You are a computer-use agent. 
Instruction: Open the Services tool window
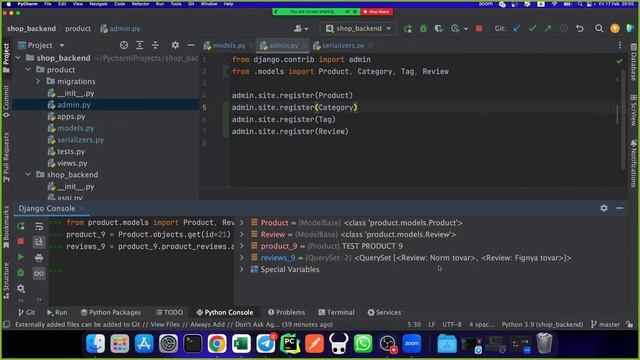[x=384, y=312]
